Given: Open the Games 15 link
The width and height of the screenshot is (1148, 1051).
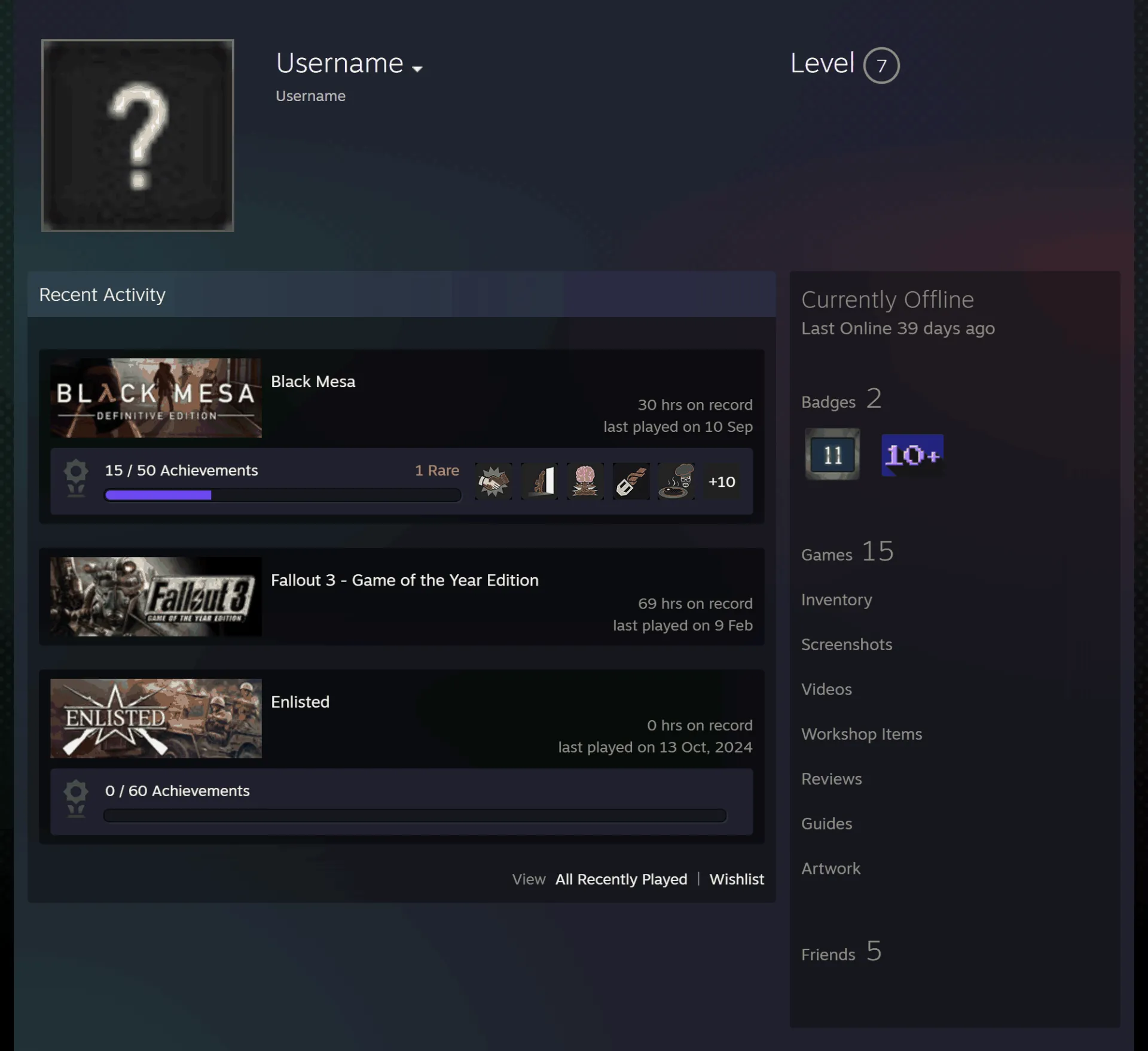Looking at the screenshot, I should pyautogui.click(x=847, y=552).
